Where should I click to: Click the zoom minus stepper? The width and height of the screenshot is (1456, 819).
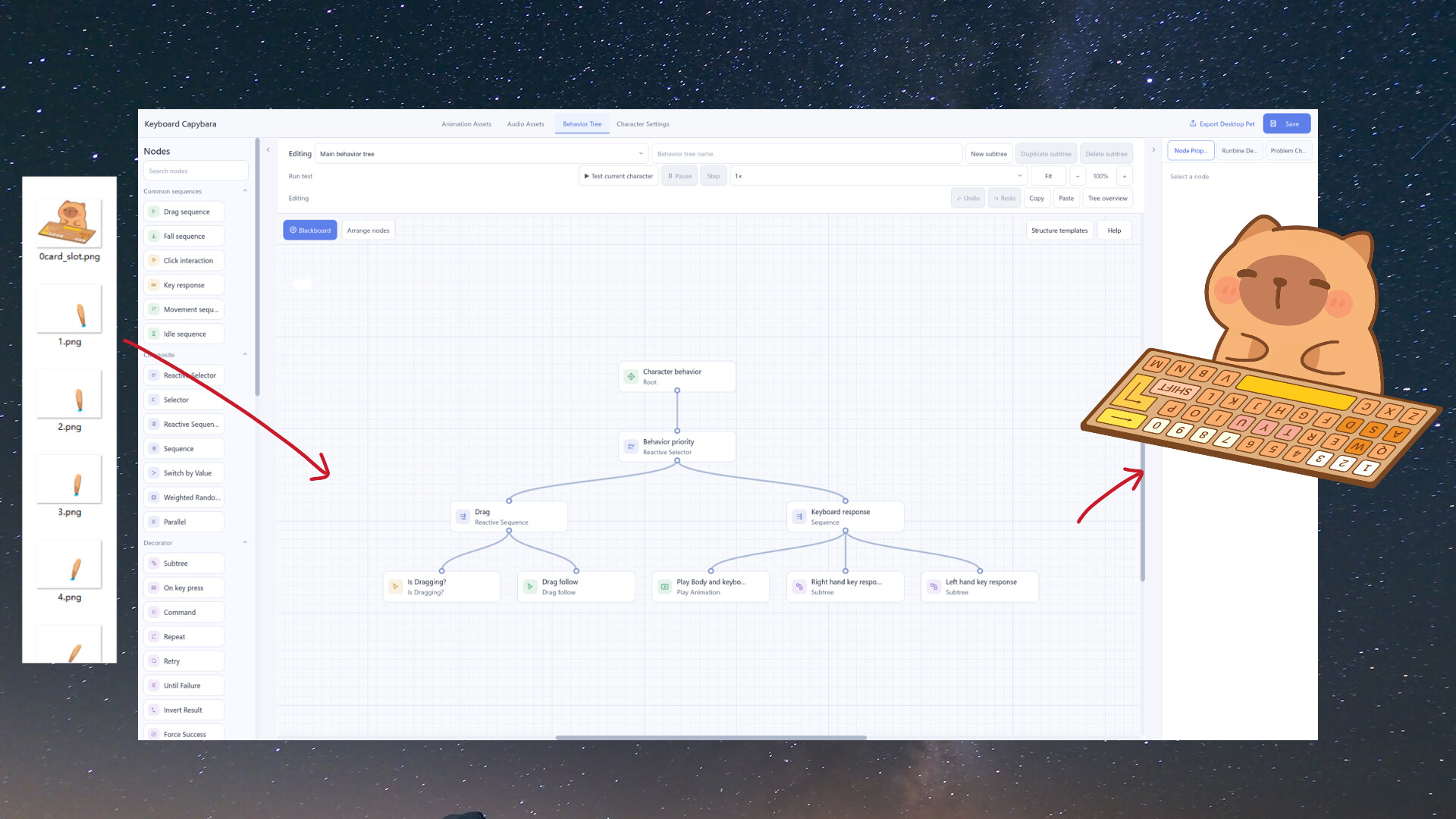pyautogui.click(x=1078, y=176)
